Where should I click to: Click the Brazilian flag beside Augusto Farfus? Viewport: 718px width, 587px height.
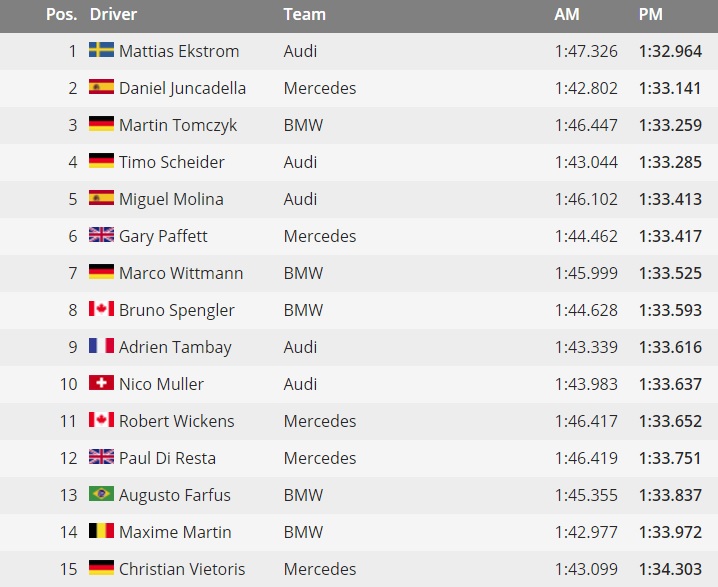tap(101, 494)
